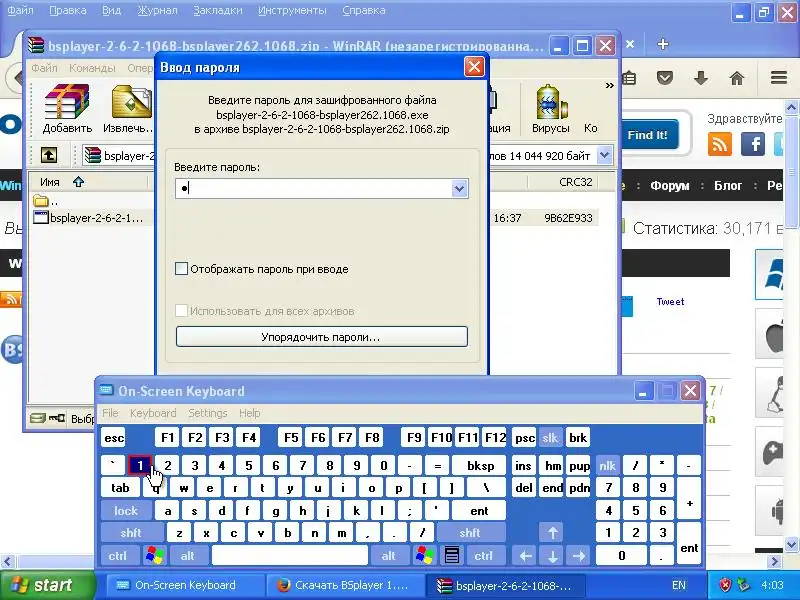Open the Firefox Закладки menu
The height and width of the screenshot is (600, 800).
(x=218, y=10)
